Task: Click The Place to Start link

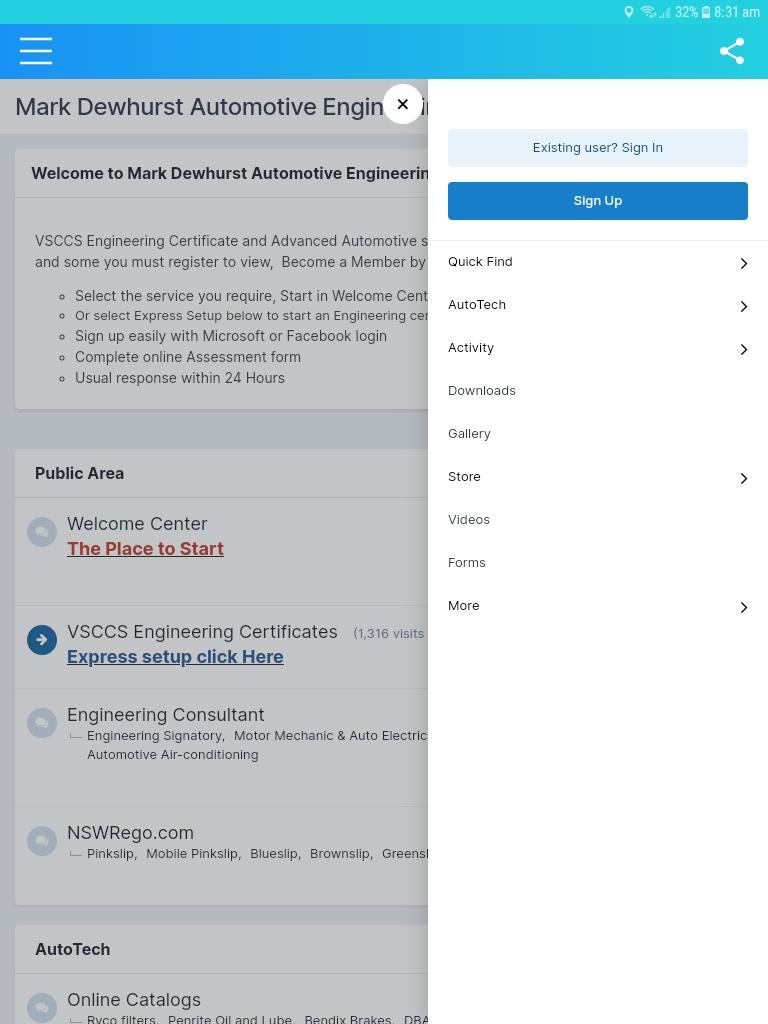Action: (146, 549)
